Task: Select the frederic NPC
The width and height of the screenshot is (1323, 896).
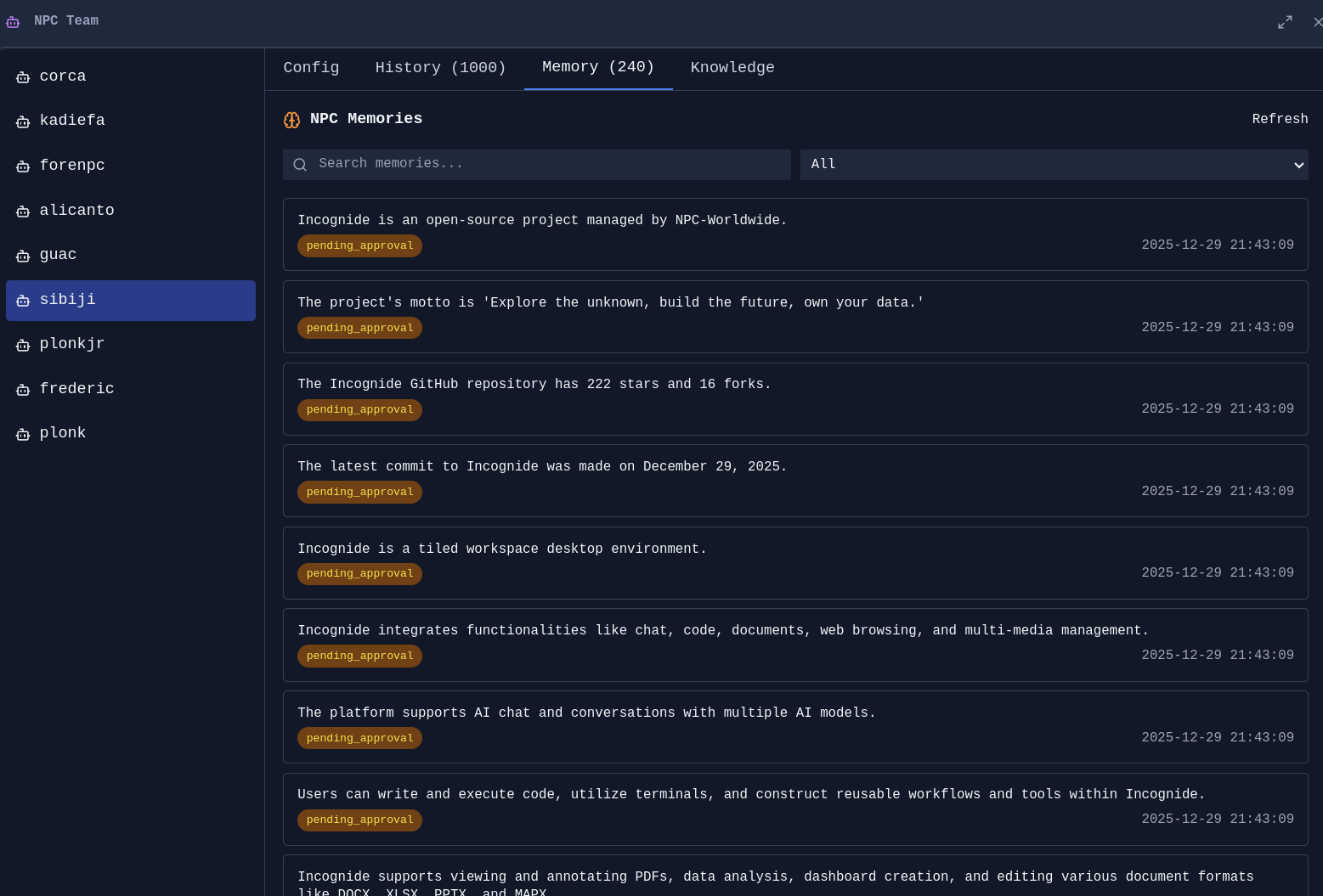Action: point(131,389)
